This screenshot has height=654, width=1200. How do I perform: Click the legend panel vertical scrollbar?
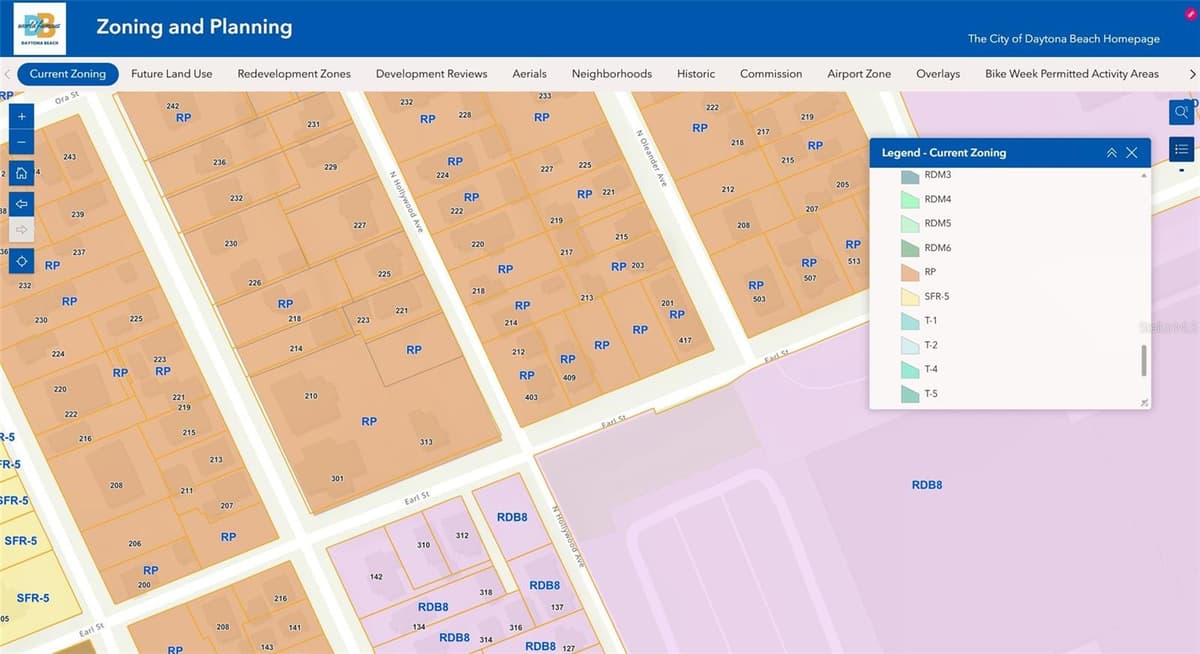click(1144, 361)
